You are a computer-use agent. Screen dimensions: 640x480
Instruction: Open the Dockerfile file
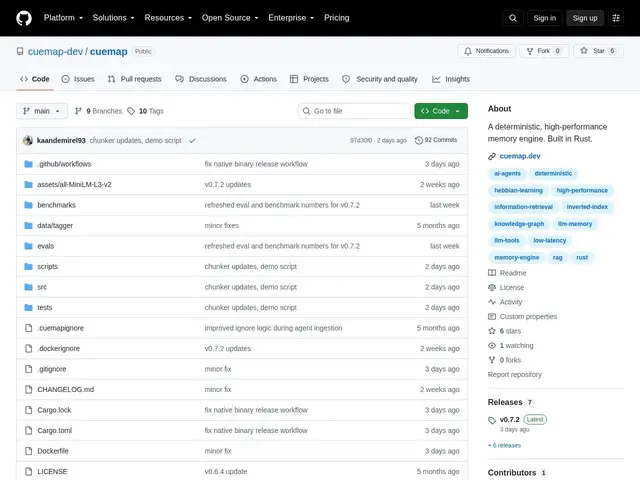53,451
